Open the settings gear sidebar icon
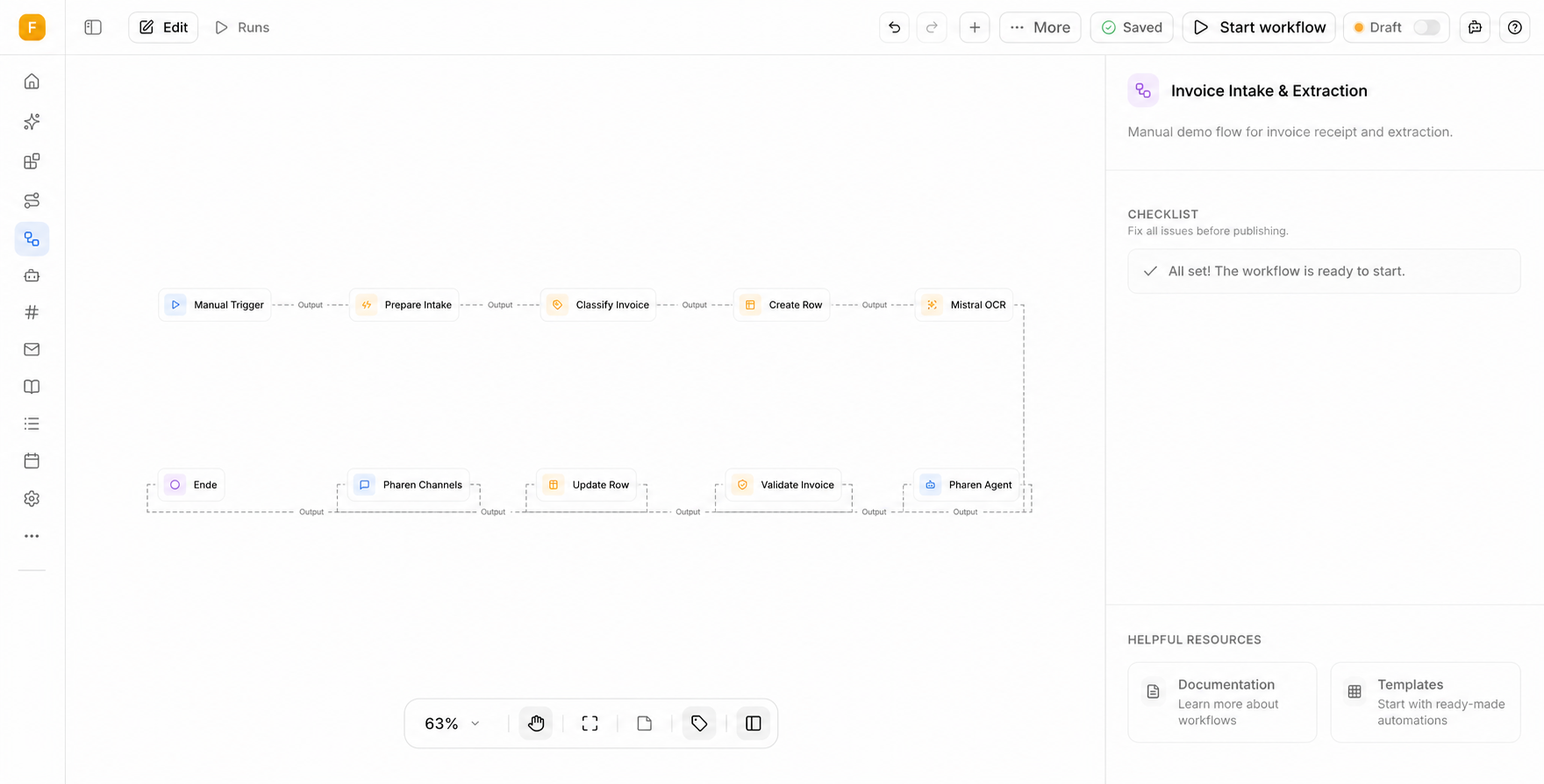Image resolution: width=1544 pixels, height=784 pixels. point(32,498)
